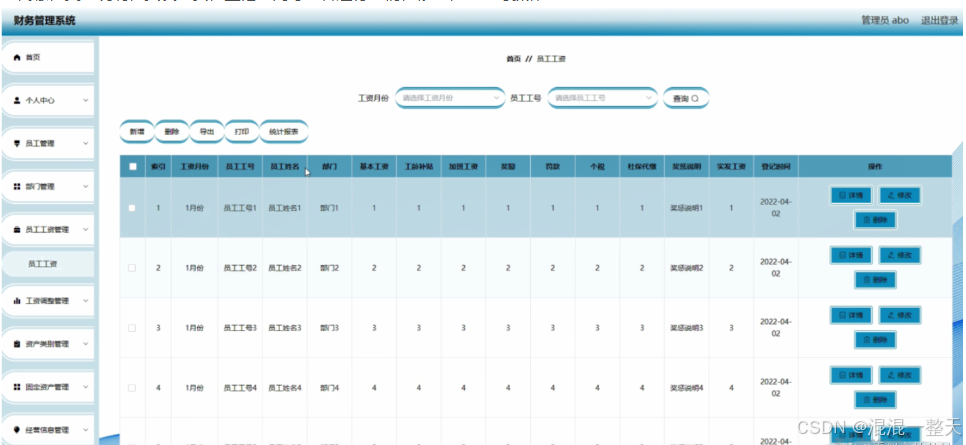Open the 员工工号 dropdown
The image size is (966, 445).
pyautogui.click(x=603, y=98)
